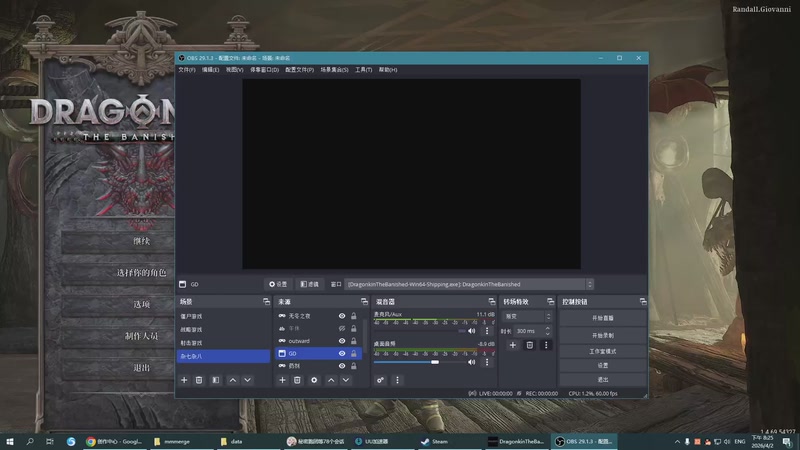Open 设置 in the controls panel
Viewport: 800px width, 450px height.
[603, 365]
